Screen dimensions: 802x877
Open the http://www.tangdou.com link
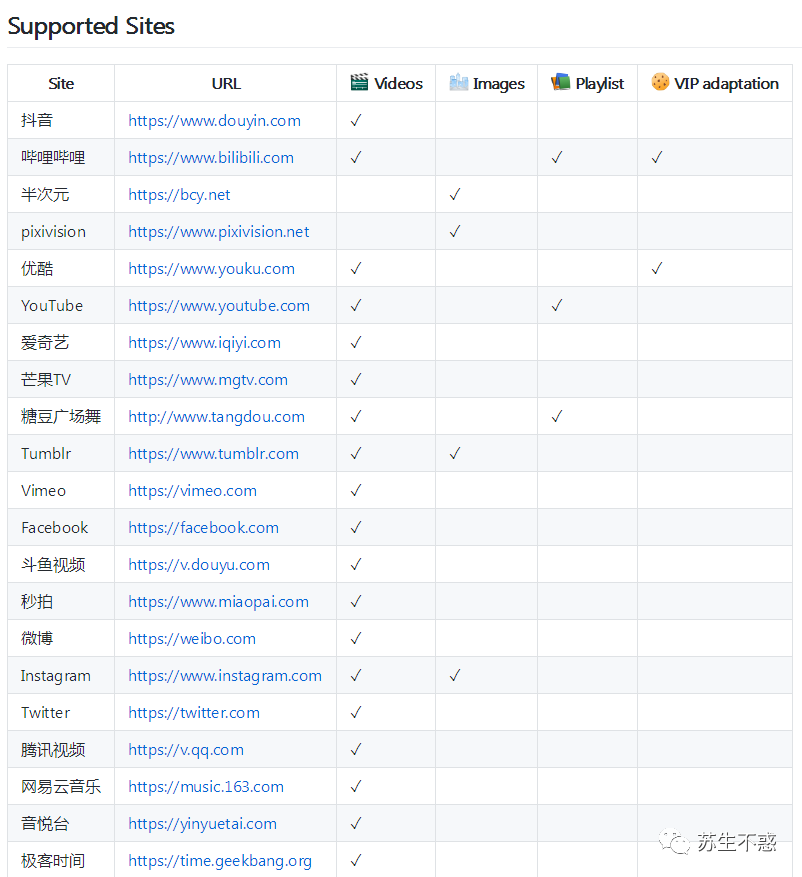click(x=216, y=416)
